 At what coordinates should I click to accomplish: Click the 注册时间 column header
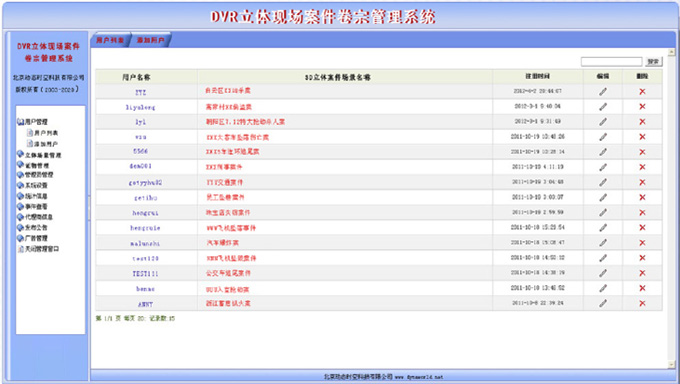[538, 76]
